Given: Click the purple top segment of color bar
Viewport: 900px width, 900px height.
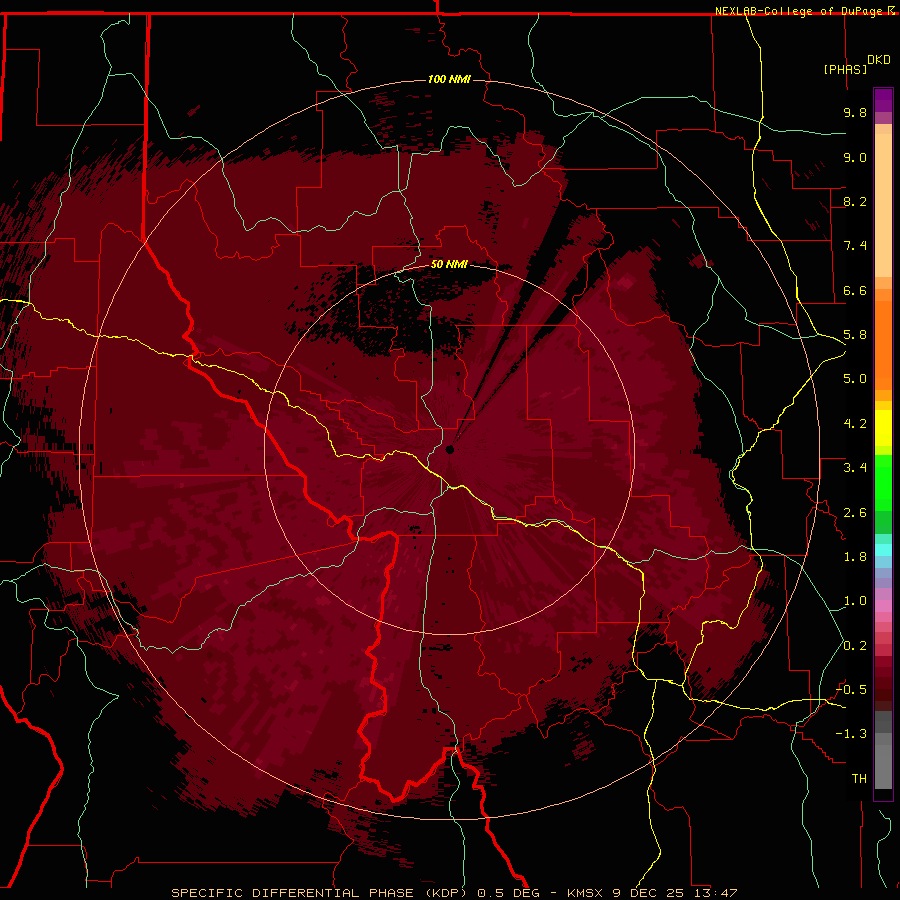Looking at the screenshot, I should tap(883, 100).
